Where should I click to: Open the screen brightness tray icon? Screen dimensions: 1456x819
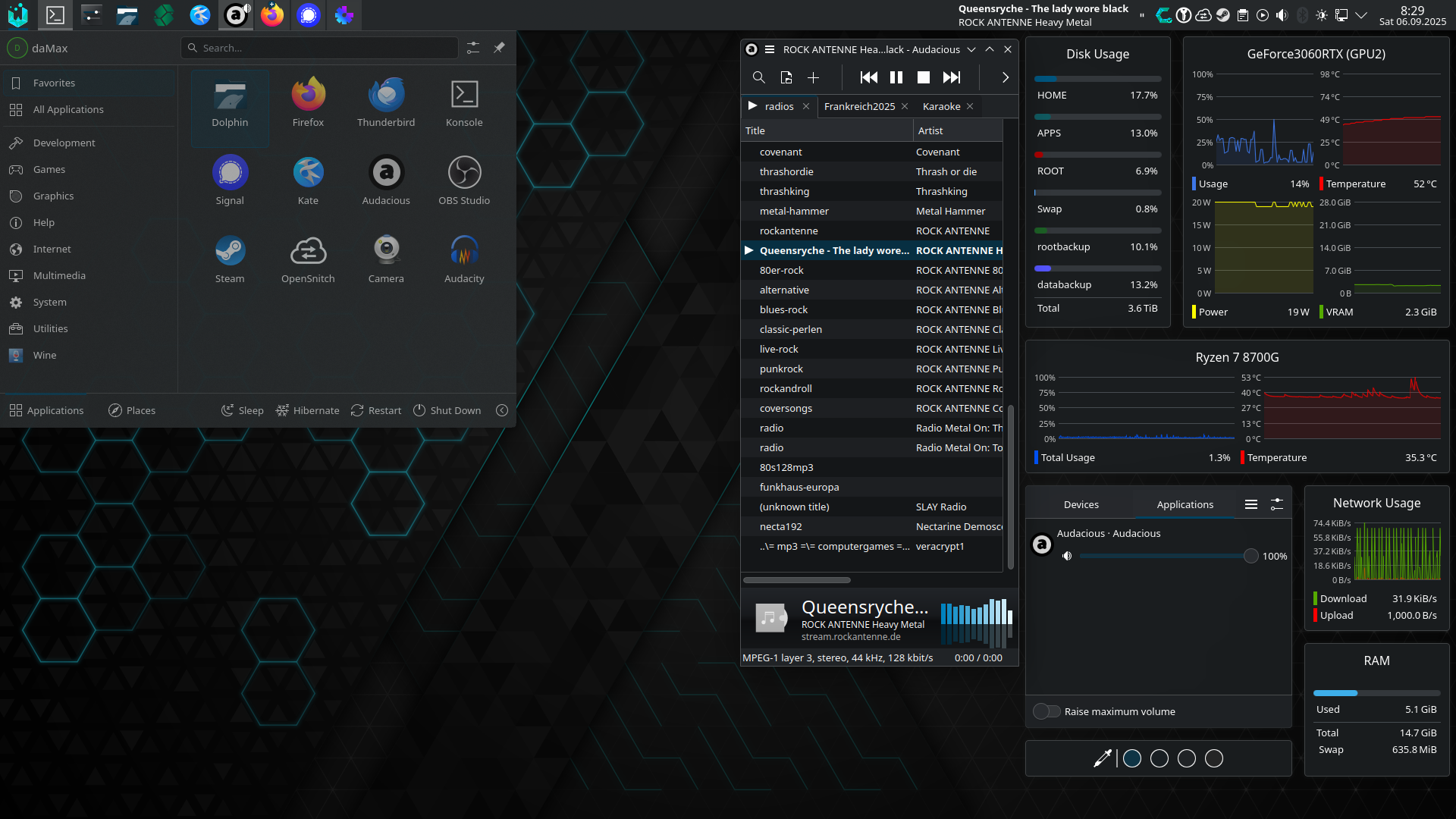tap(1322, 15)
